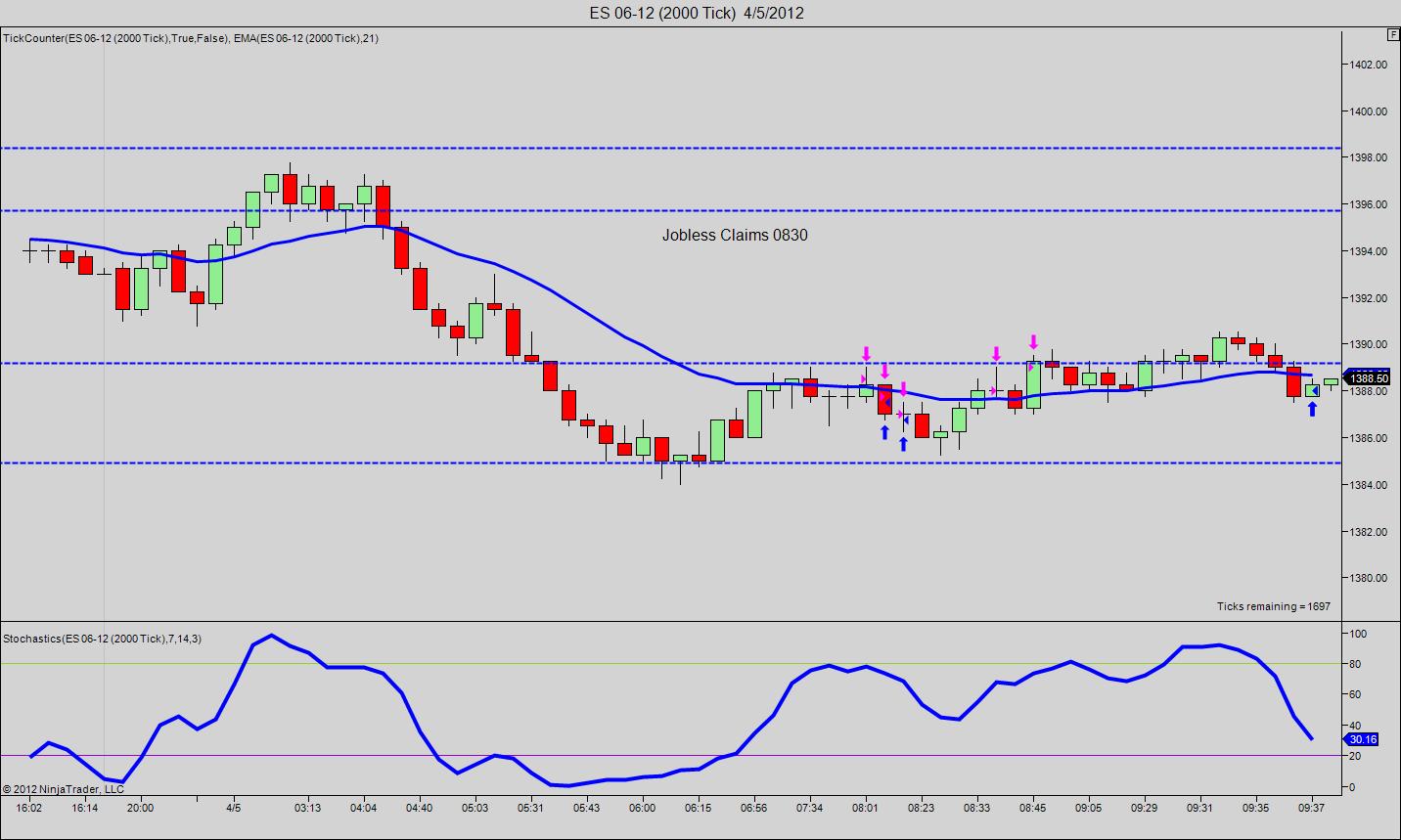This screenshot has height=840, width=1401.
Task: Select the blue up arrow below 09:37 candle
Action: pyautogui.click(x=1312, y=410)
